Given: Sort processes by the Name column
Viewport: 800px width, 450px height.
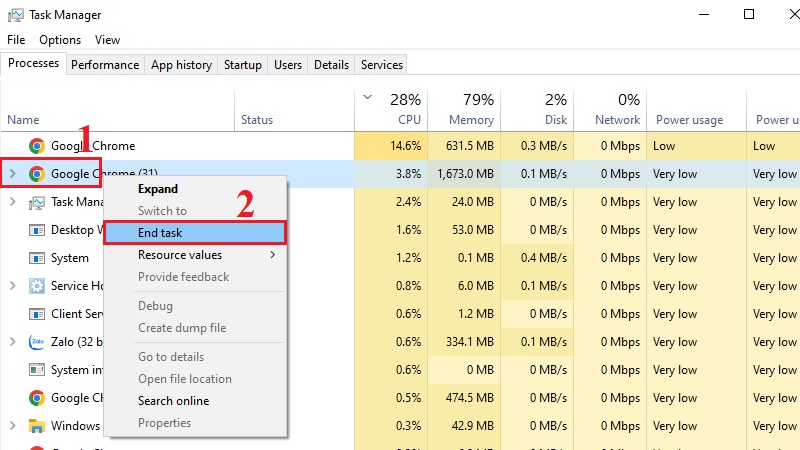Looking at the screenshot, I should [117, 111].
